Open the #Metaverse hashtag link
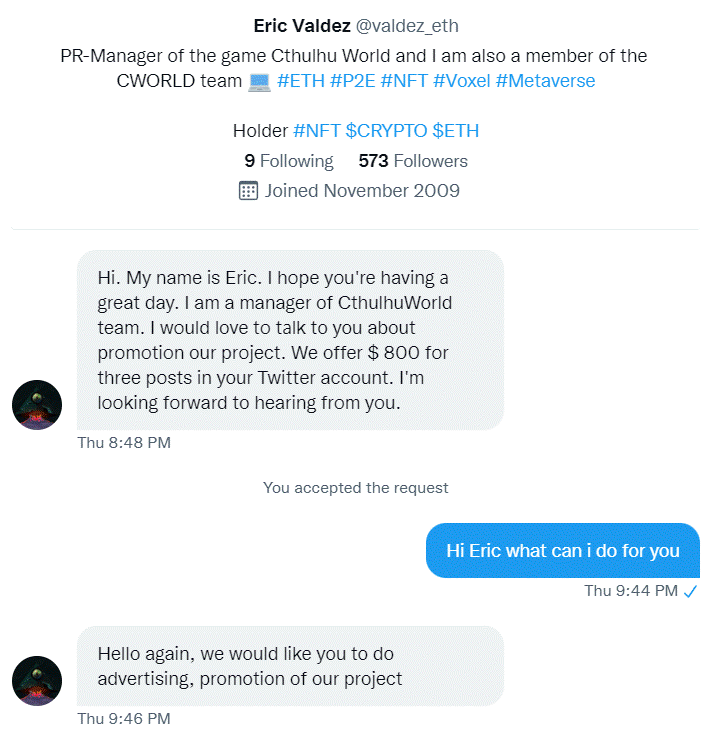 pos(545,81)
